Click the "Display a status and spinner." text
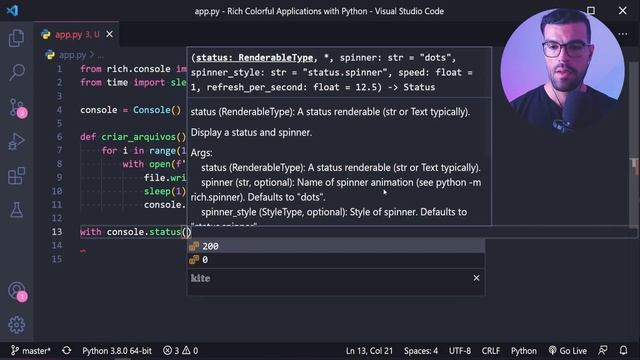Screen dimensions: 640x360 (x=251, y=133)
